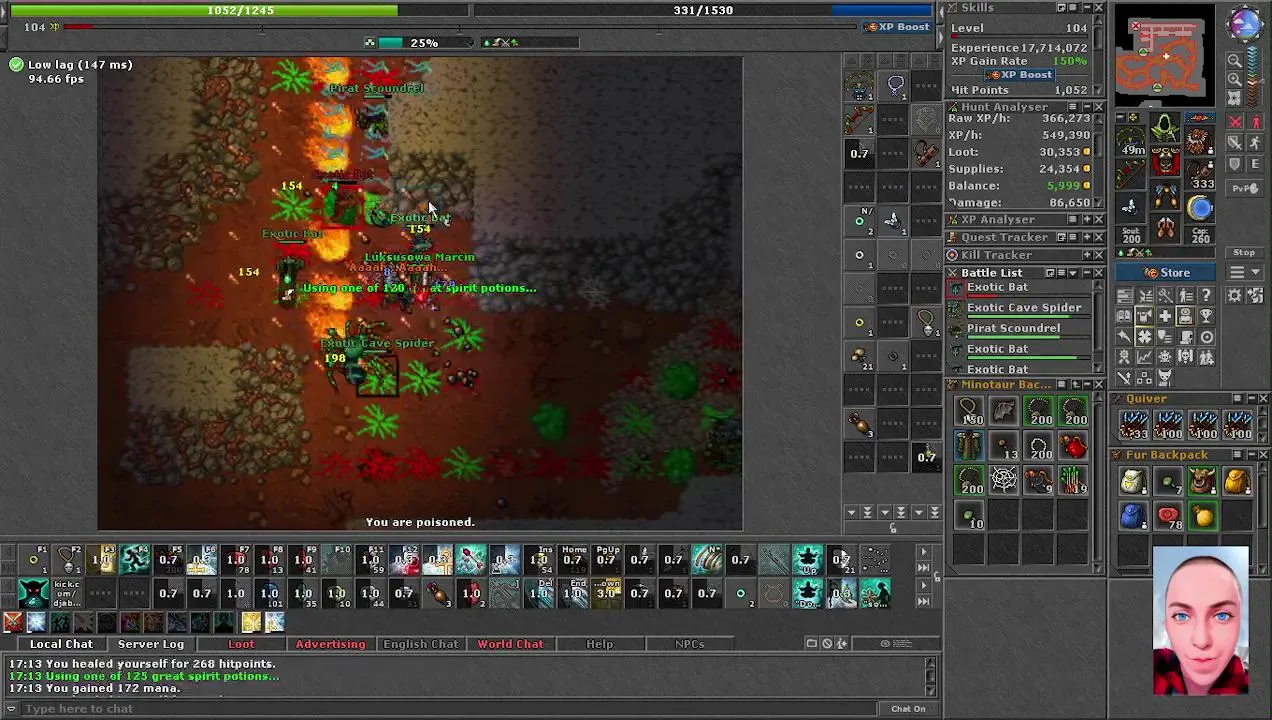1272x720 pixels.
Task: Switch to the Server Log tab
Action: (x=151, y=644)
